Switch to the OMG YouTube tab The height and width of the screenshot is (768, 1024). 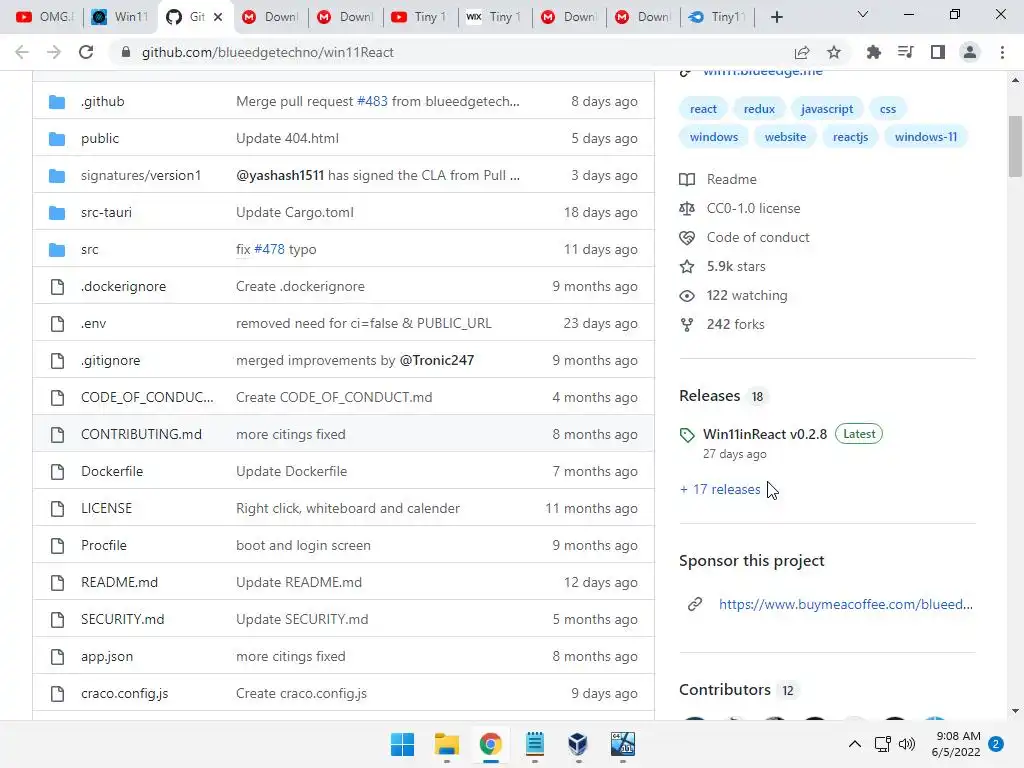44,17
